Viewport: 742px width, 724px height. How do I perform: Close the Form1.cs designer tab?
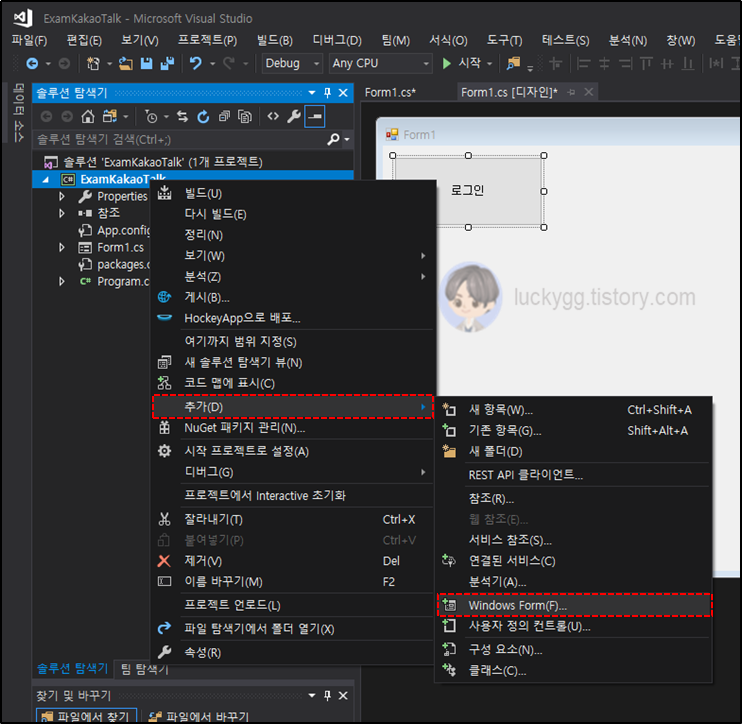click(x=588, y=92)
